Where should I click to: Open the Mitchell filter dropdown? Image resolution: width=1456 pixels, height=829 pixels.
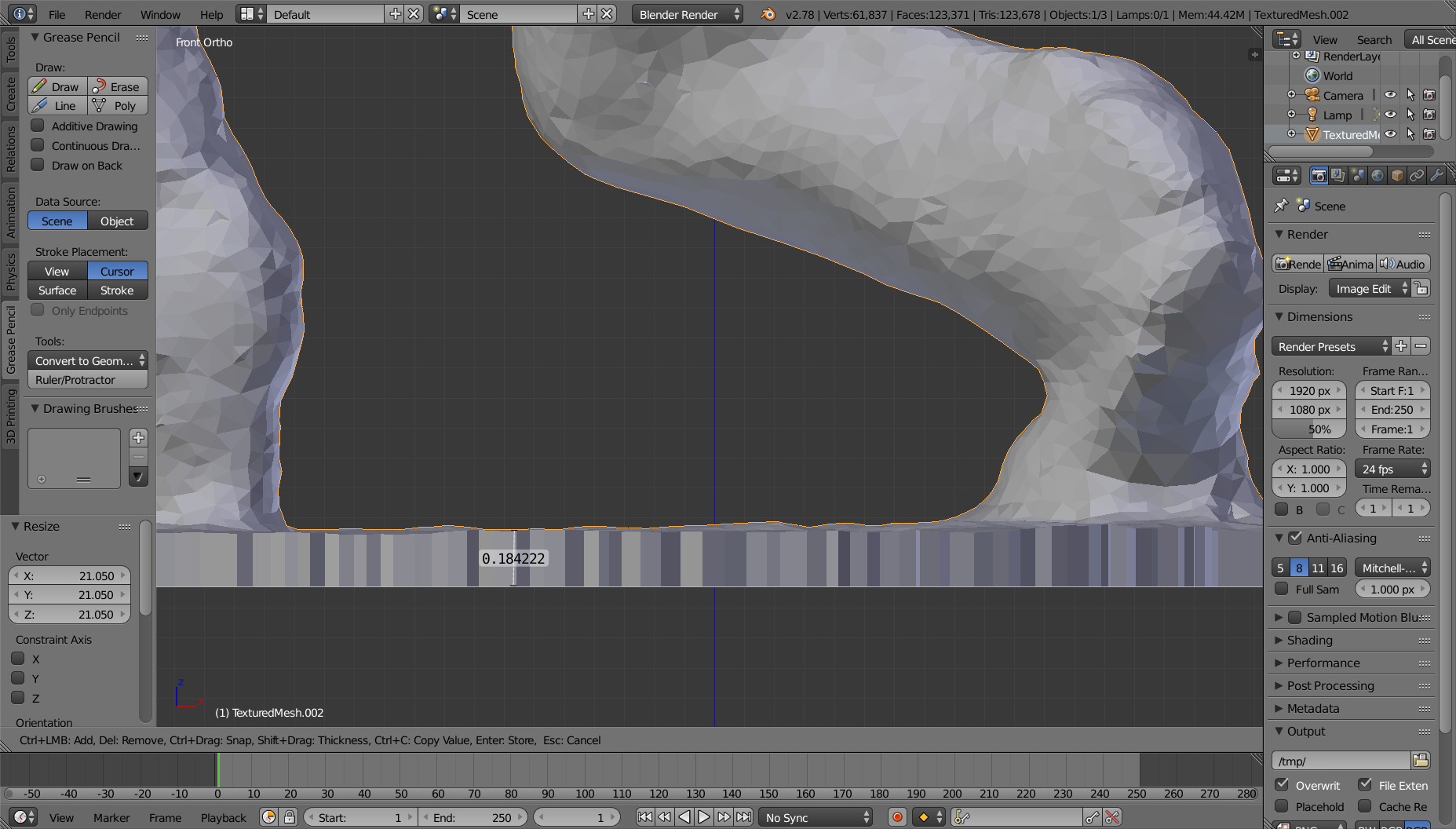click(1392, 568)
